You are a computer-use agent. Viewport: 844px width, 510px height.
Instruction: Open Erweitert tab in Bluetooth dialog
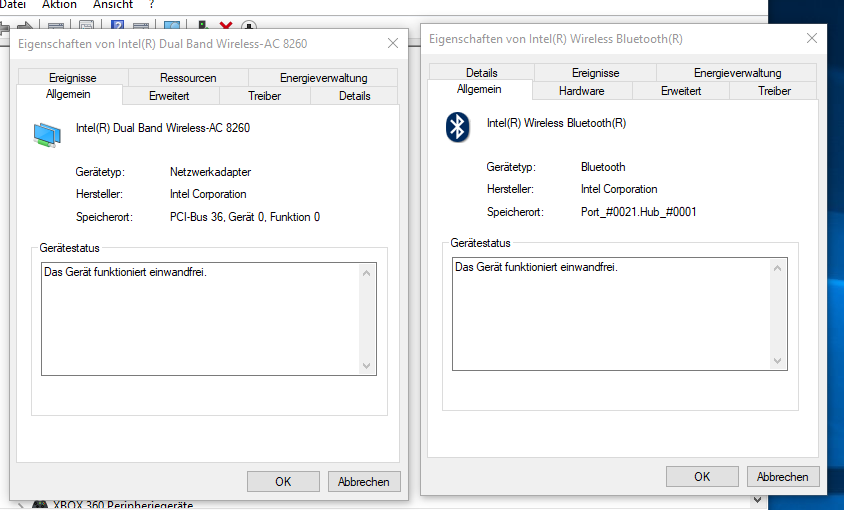point(681,91)
